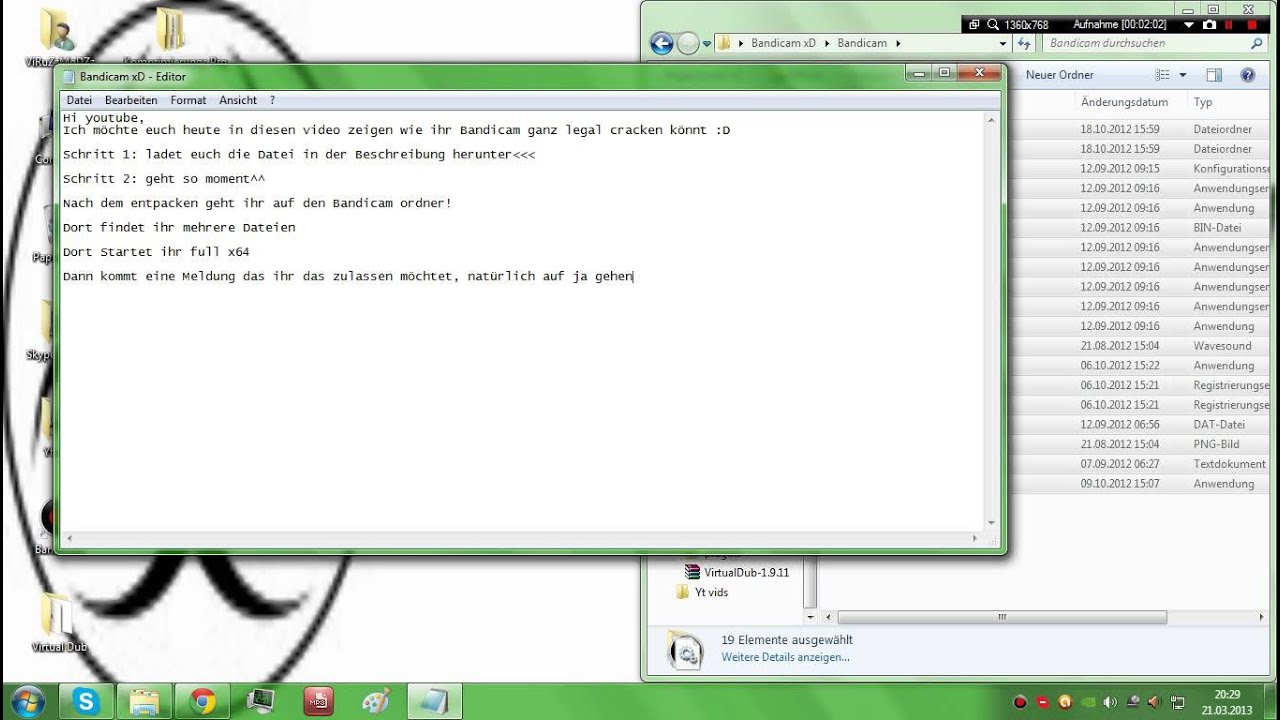Toggle the Explorer preview pane
This screenshot has height=720, width=1280.
point(1214,75)
